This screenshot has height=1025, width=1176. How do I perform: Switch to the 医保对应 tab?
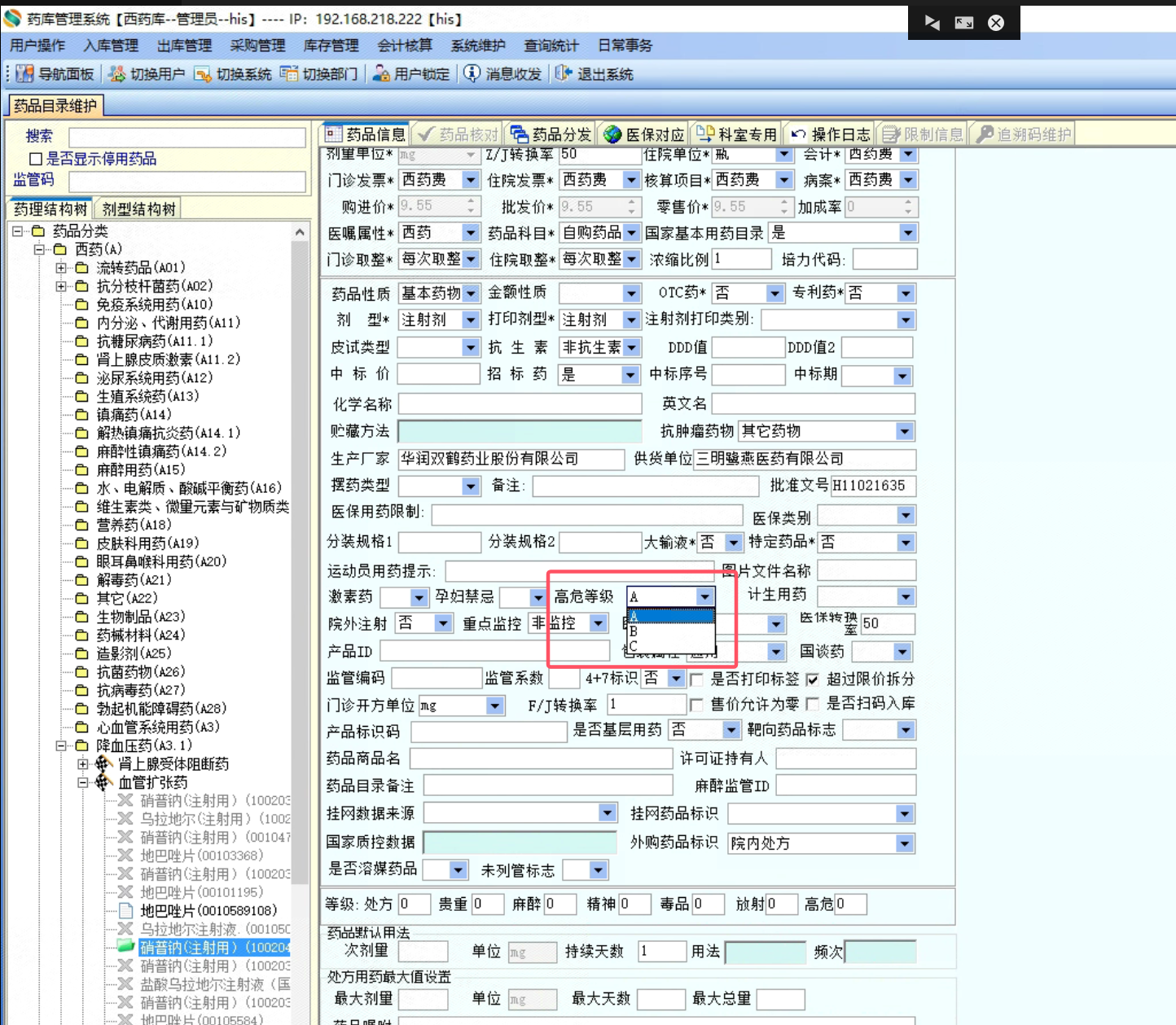click(x=645, y=134)
